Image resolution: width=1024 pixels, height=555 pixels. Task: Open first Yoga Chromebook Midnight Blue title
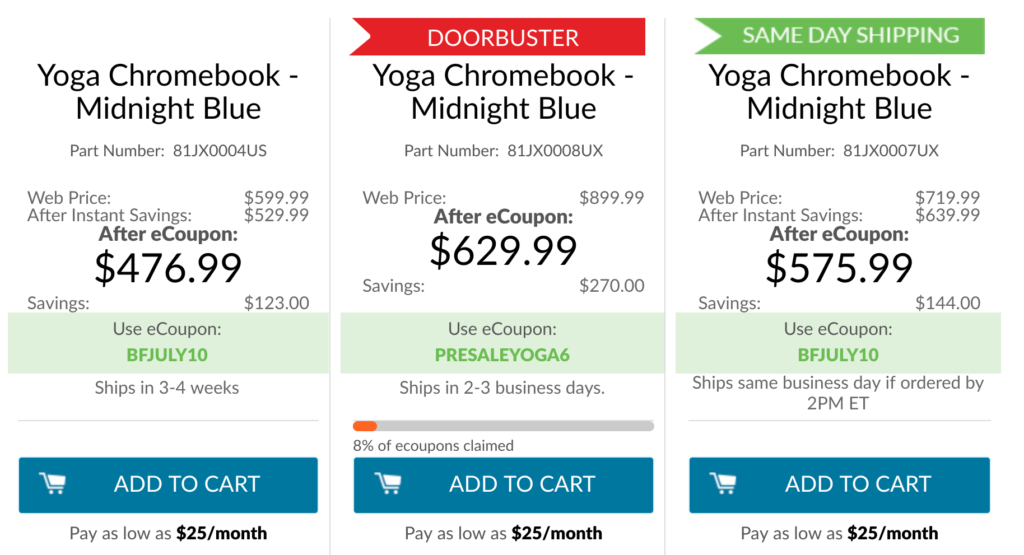click(168, 91)
